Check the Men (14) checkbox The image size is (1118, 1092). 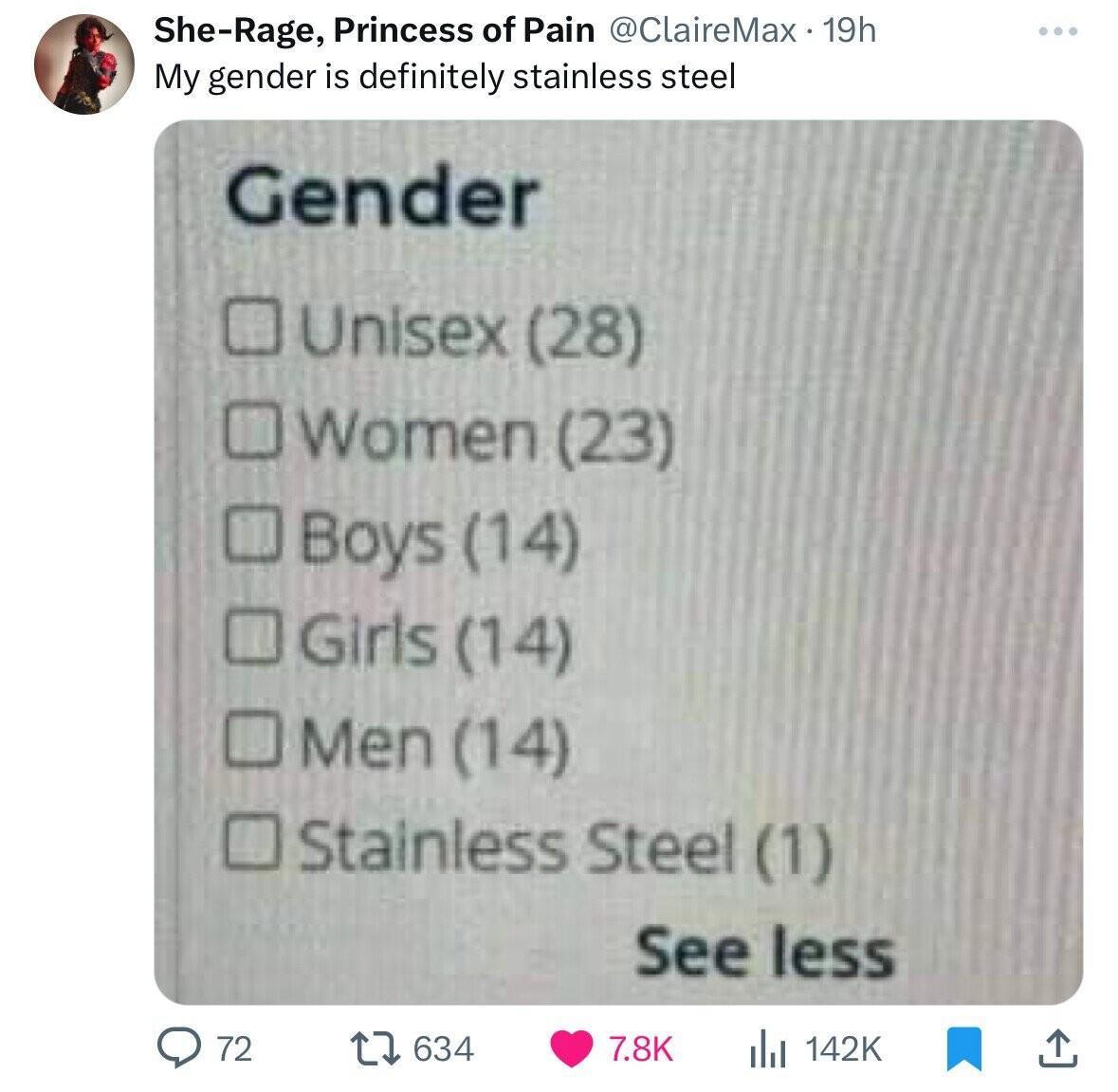254,741
